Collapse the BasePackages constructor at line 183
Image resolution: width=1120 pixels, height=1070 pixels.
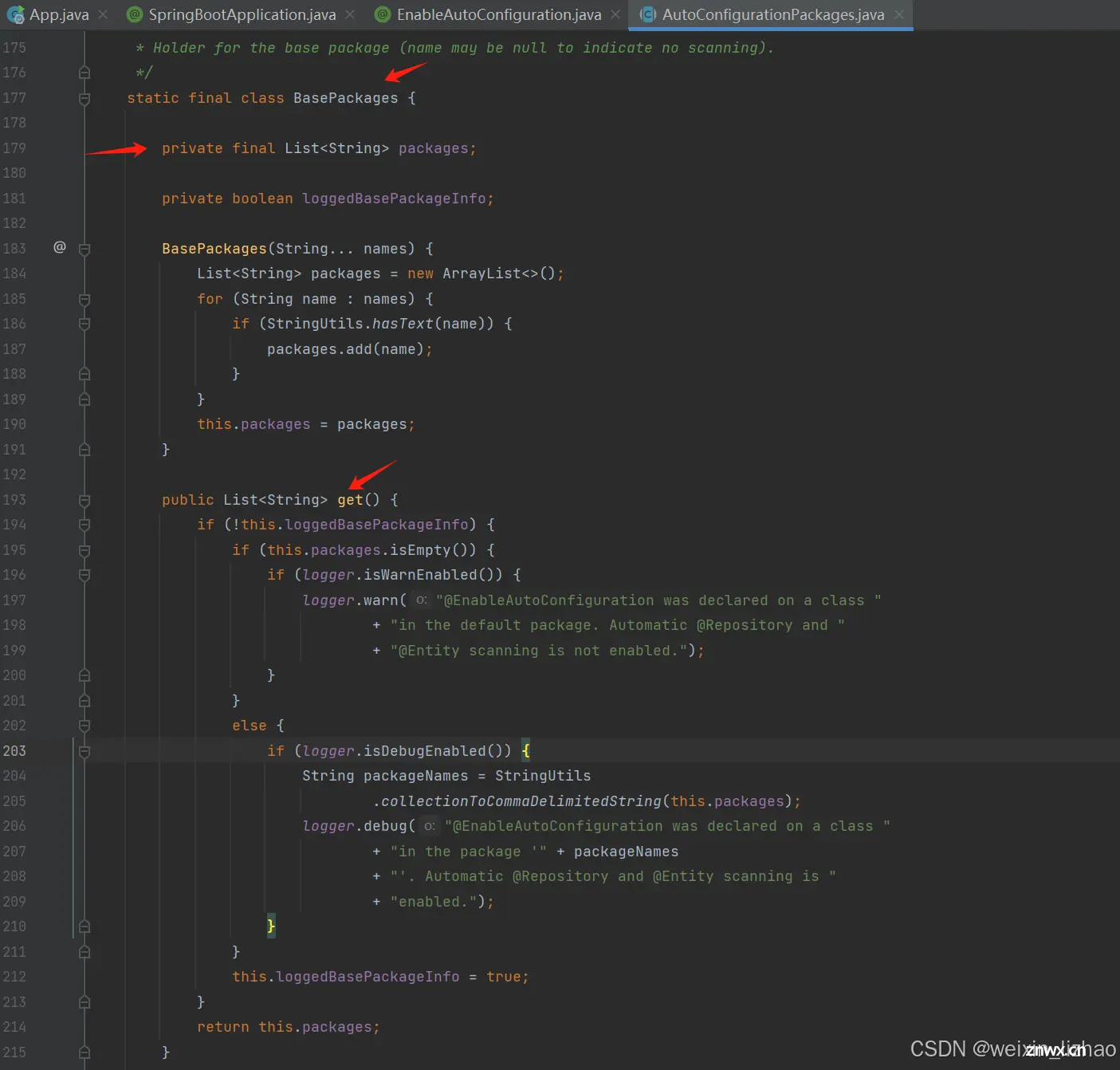tap(84, 249)
